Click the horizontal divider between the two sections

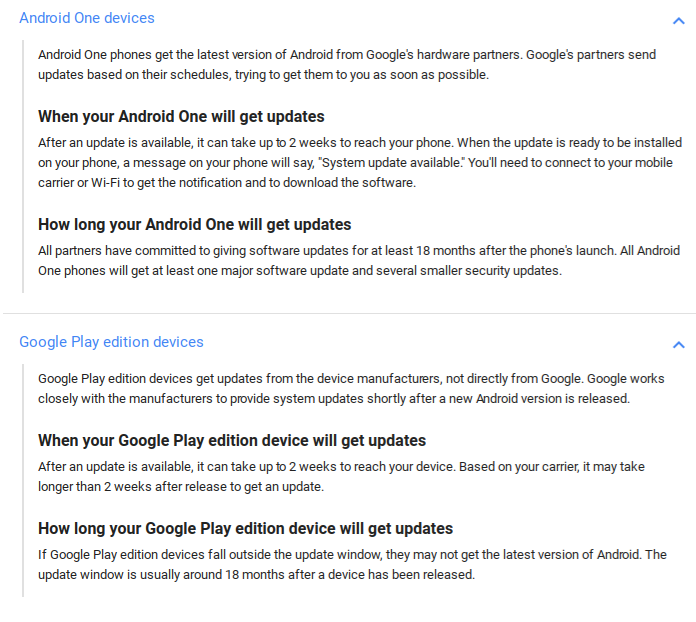pyautogui.click(x=348, y=314)
